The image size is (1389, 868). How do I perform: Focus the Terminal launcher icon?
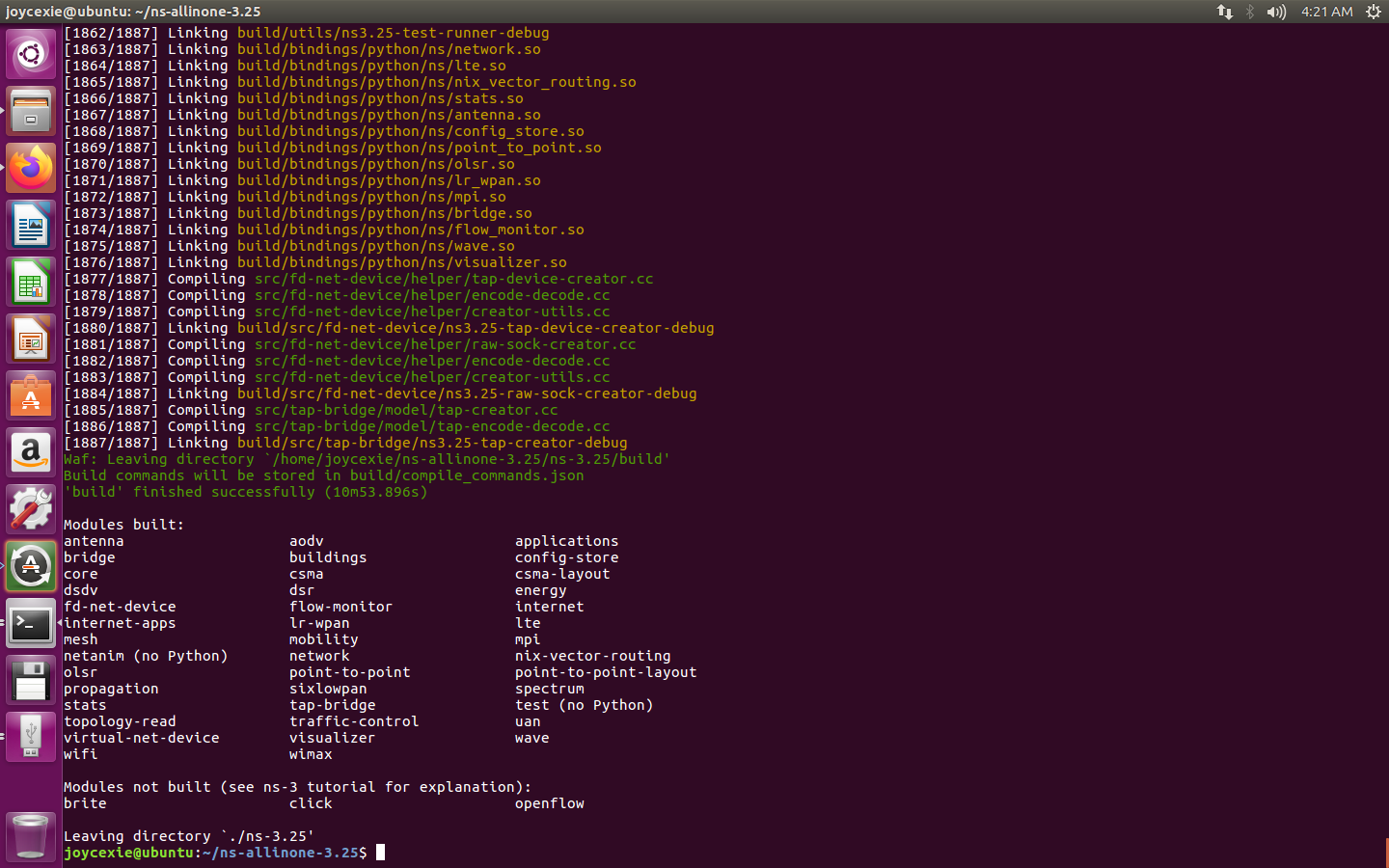coord(31,623)
